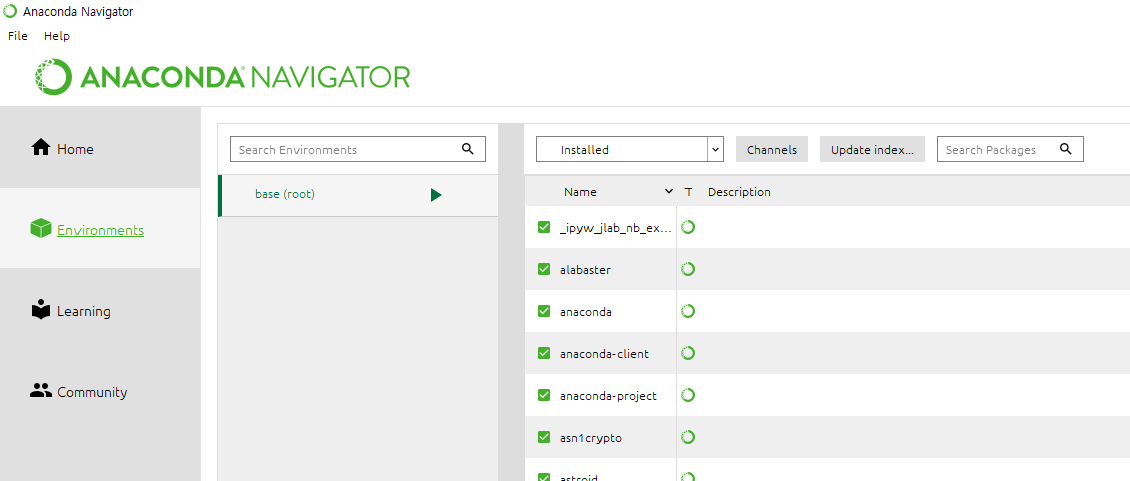Click the Community people icon

coord(40,391)
